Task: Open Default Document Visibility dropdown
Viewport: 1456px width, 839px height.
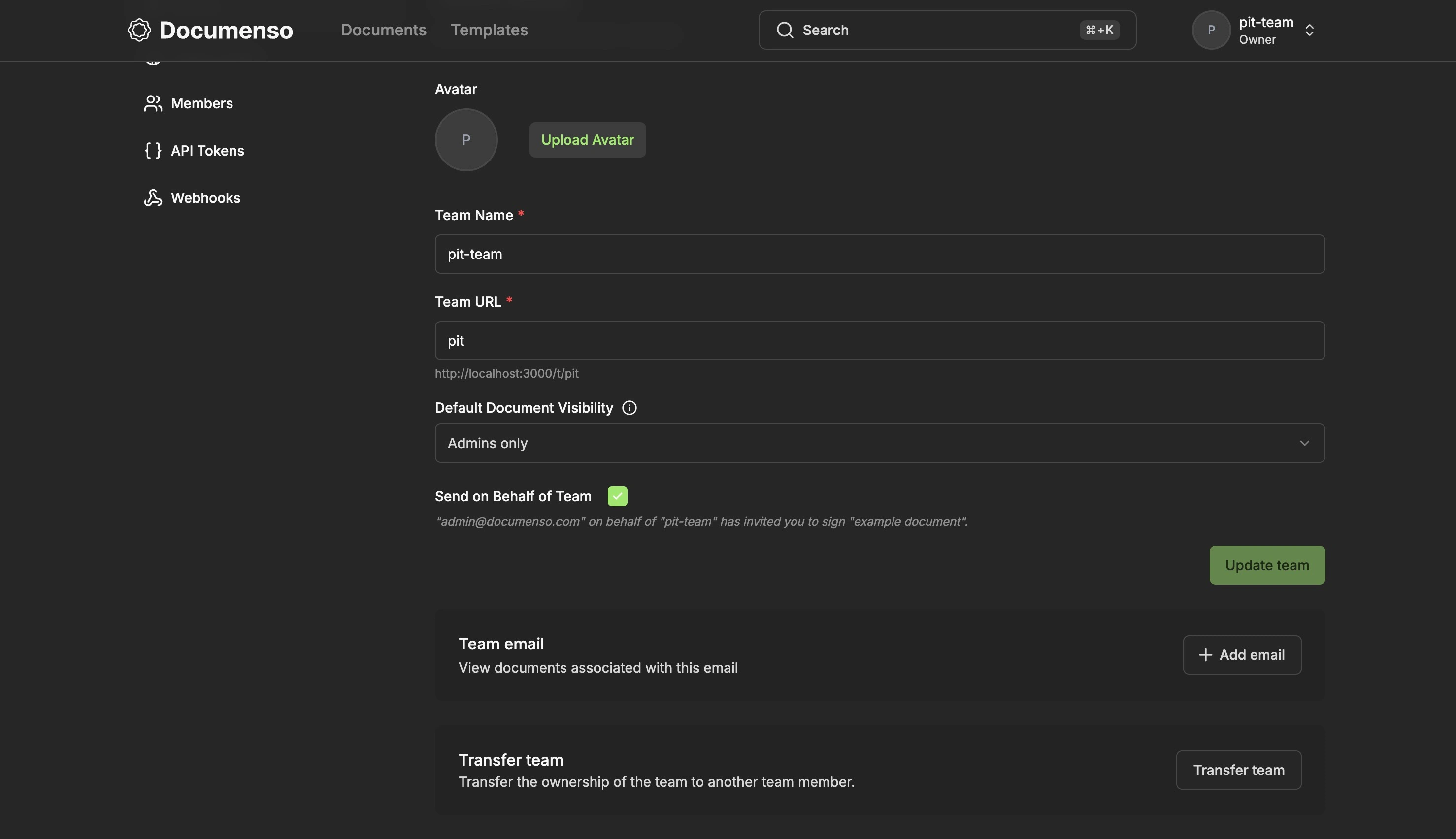Action: click(879, 443)
